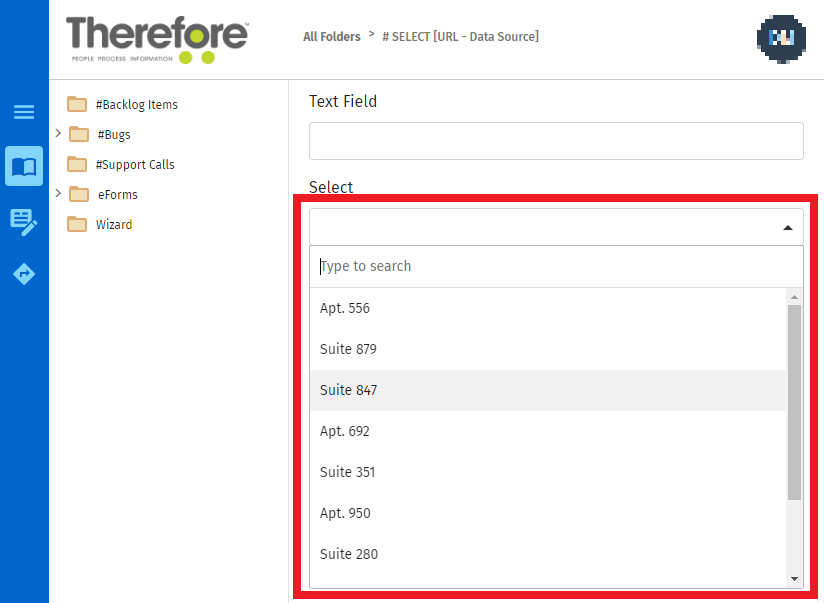Go to All Folders breadcrumb
The height and width of the screenshot is (603, 824).
click(331, 37)
